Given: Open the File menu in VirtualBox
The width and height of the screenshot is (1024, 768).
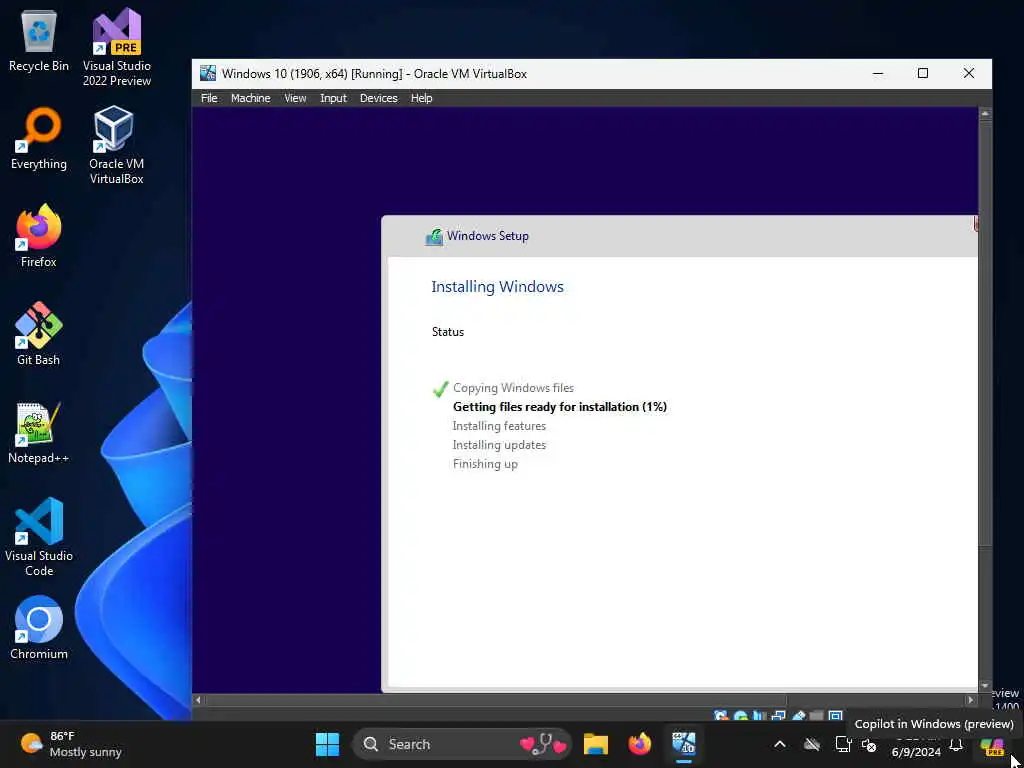Looking at the screenshot, I should coord(209,98).
